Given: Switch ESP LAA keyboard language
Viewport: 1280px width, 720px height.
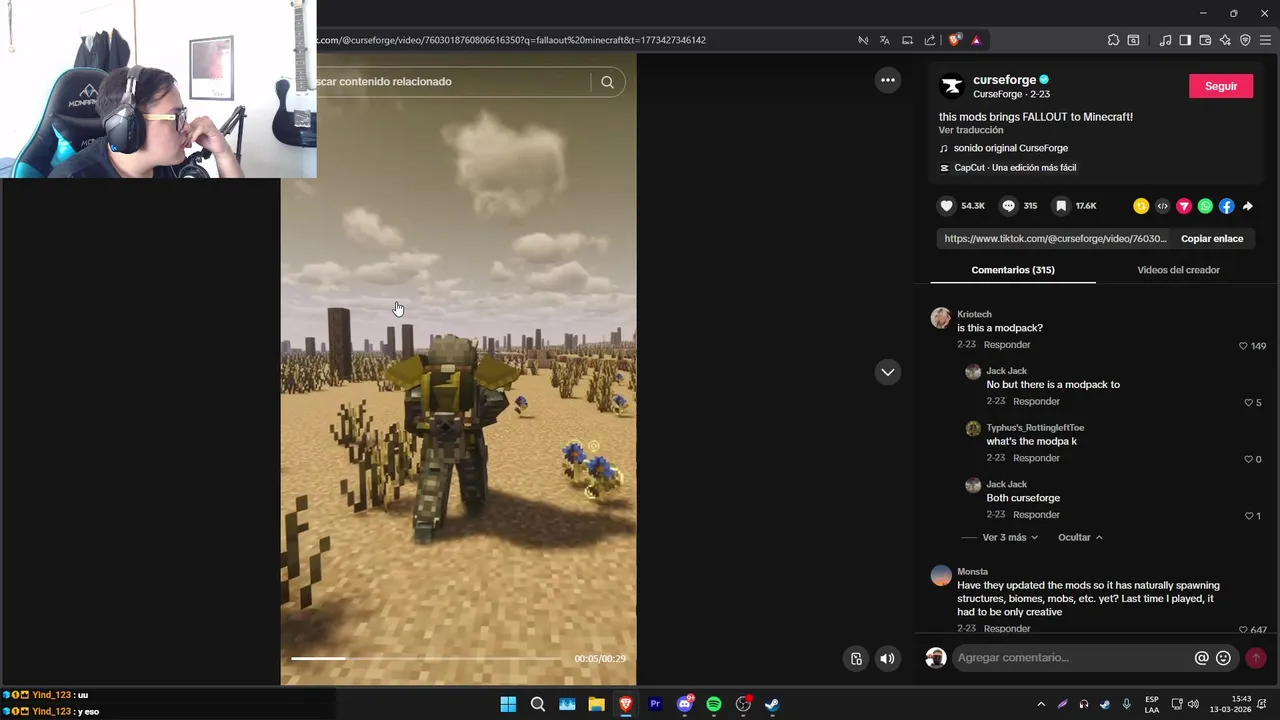Looking at the screenshot, I should 1152,704.
